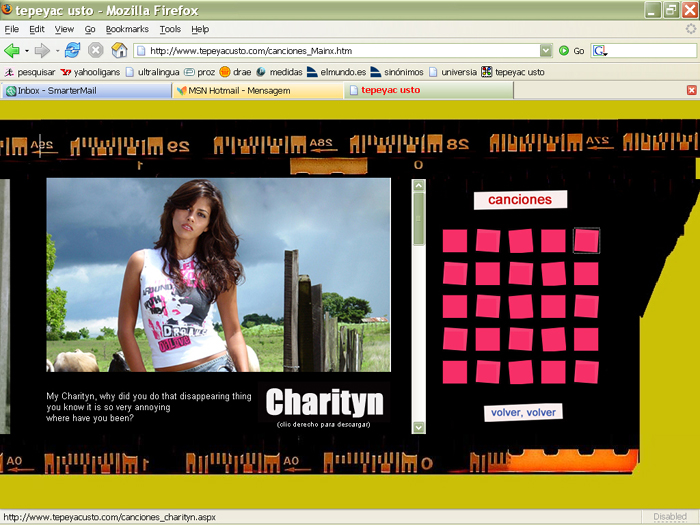Select the center pink square of grid

tap(521, 306)
